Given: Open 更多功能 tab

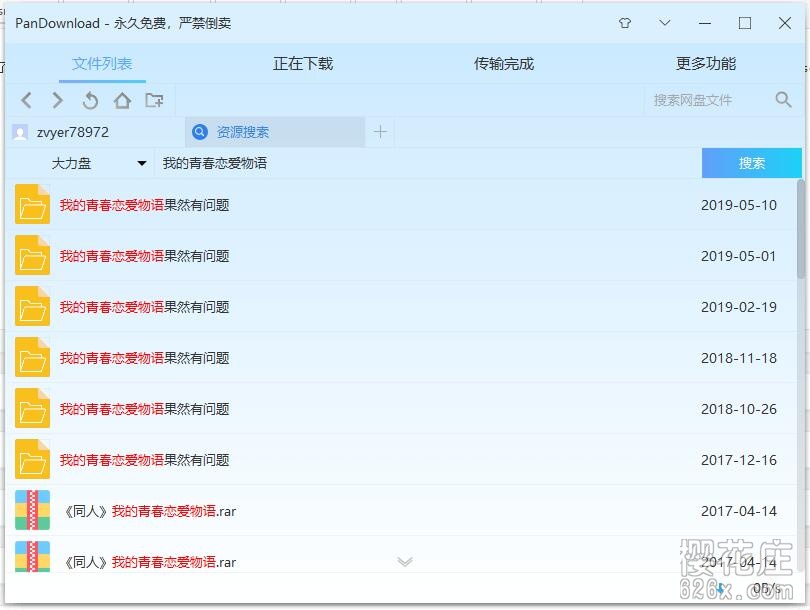Looking at the screenshot, I should click(706, 64).
